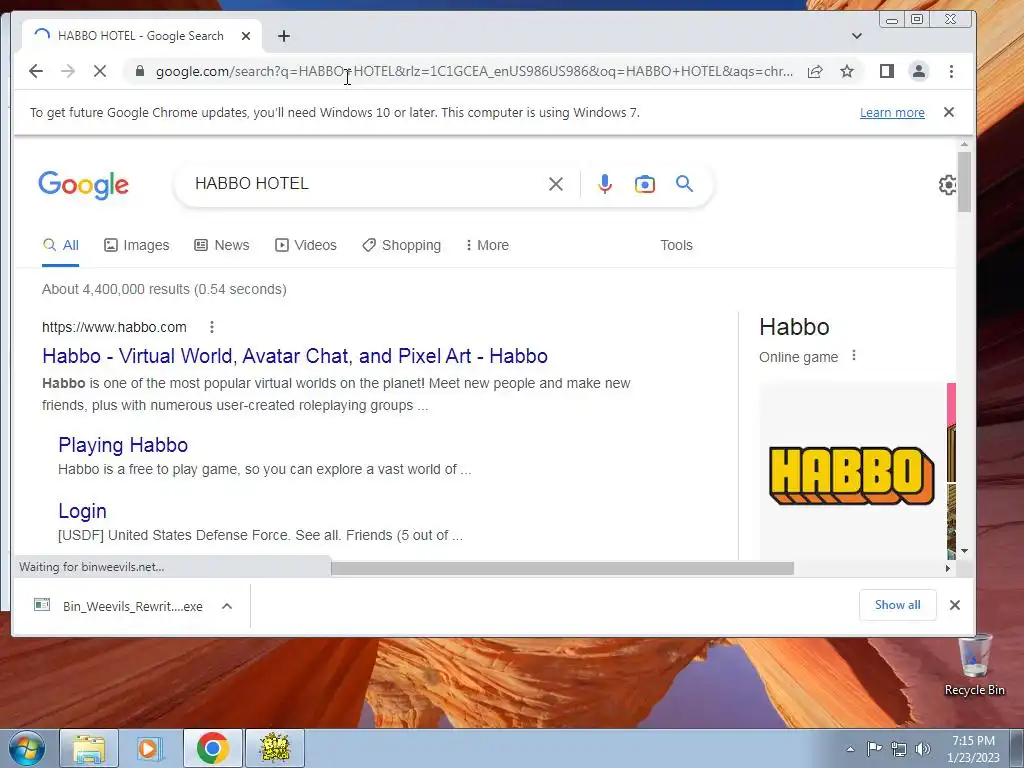The height and width of the screenshot is (768, 1024).
Task: Dismiss the Windows 7 update notice
Action: coord(949,112)
